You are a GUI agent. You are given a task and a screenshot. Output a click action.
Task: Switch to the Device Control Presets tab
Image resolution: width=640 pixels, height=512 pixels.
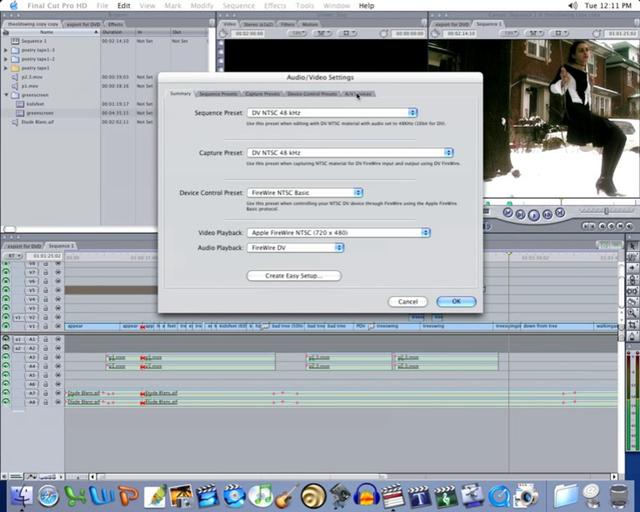[x=312, y=94]
